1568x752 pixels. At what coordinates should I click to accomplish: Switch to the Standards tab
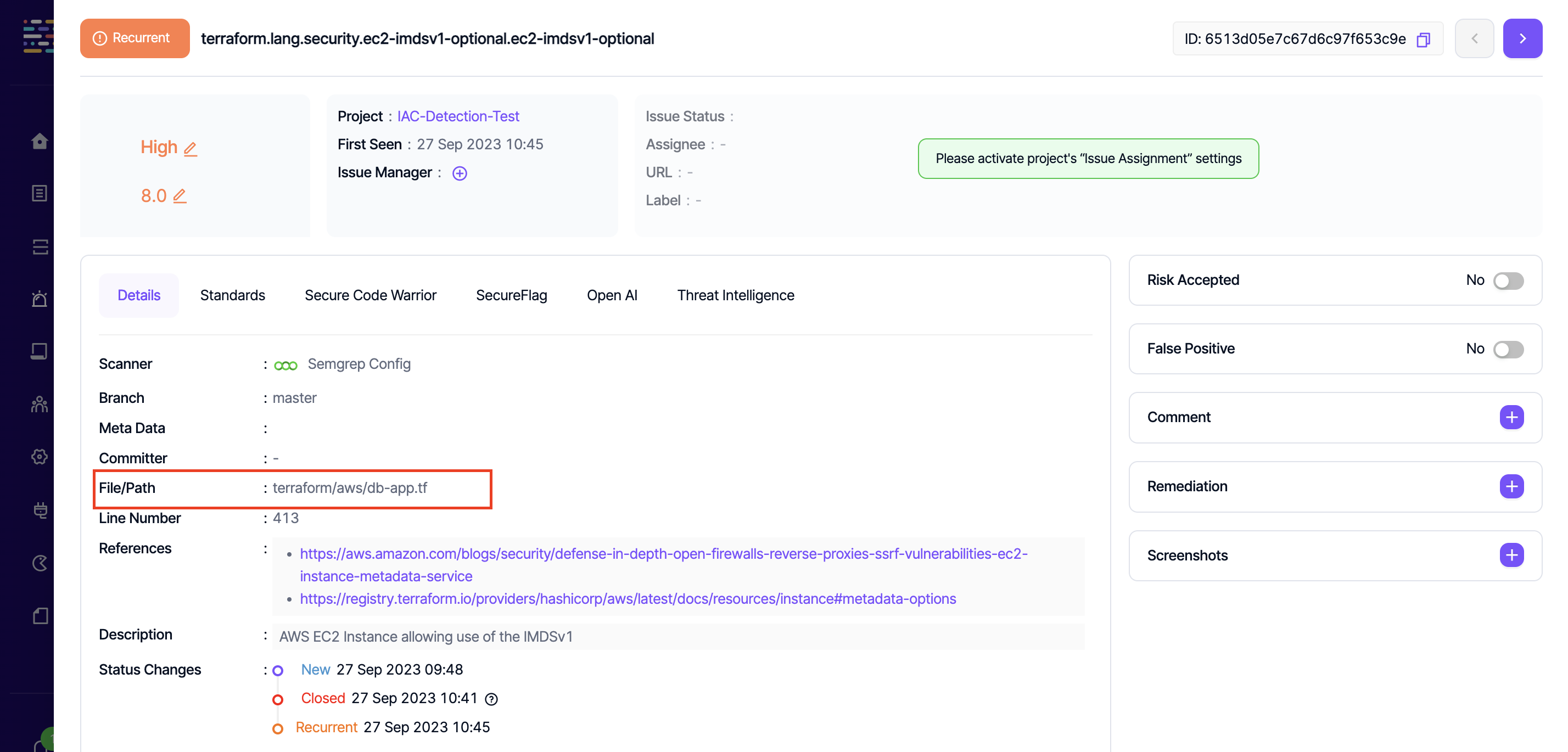coord(233,295)
